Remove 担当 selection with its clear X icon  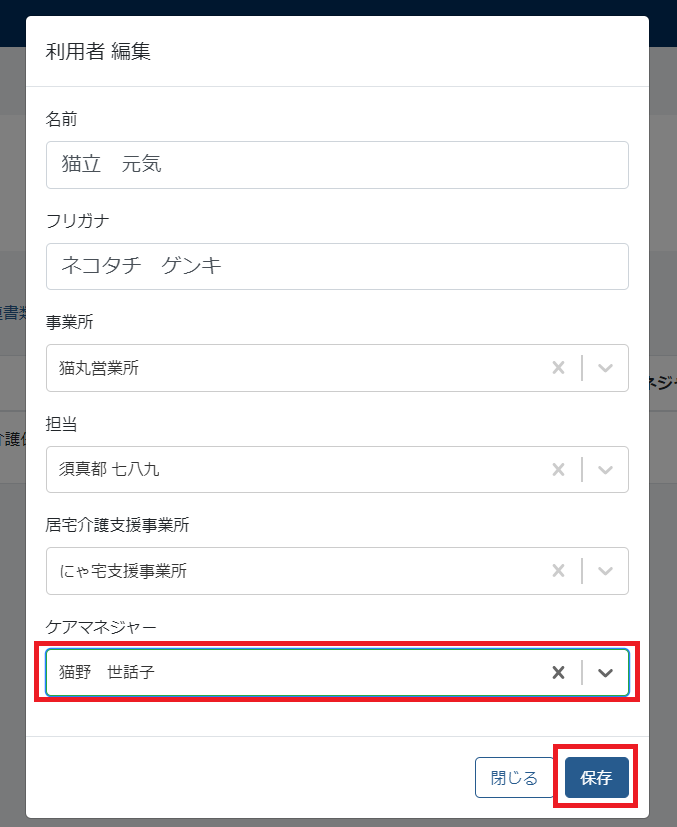click(558, 469)
